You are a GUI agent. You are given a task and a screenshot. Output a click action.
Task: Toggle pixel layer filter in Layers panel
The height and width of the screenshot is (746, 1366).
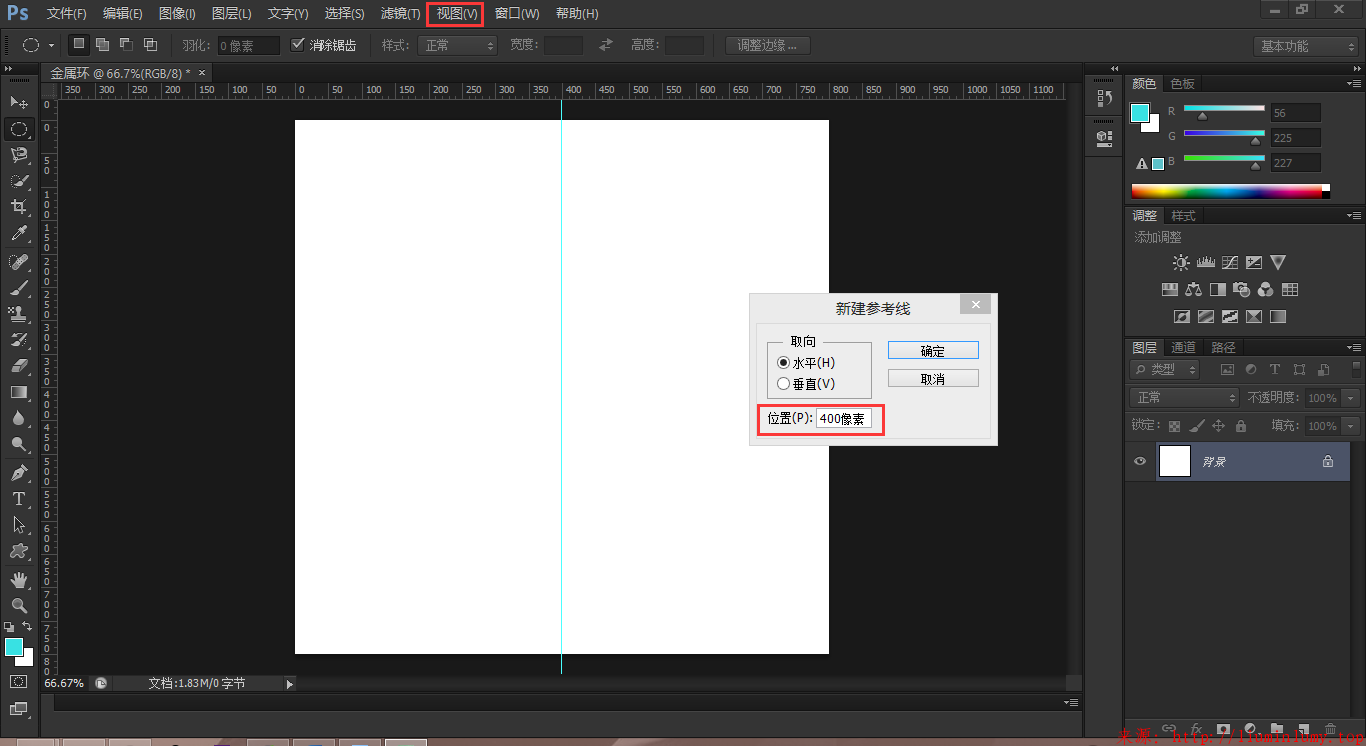point(1227,370)
